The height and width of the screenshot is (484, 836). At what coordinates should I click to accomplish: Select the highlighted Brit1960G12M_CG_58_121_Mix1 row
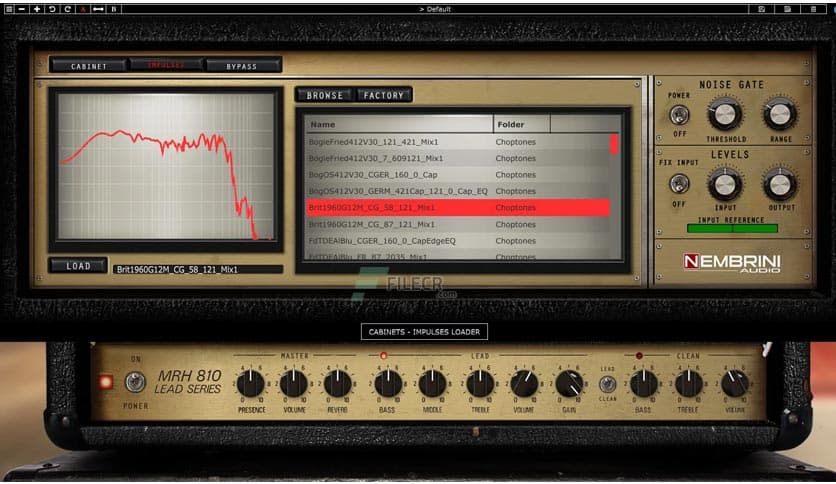coord(457,207)
